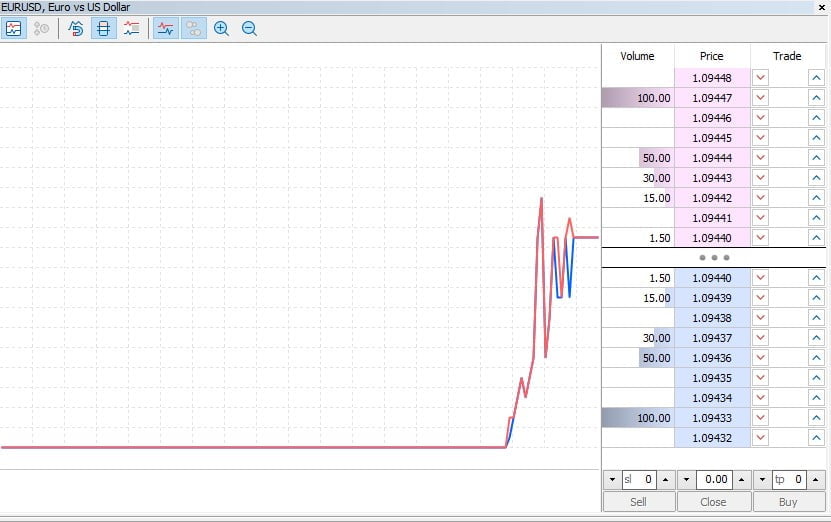Screen dimensions: 831x522
Task: Click the grayed Time & Sales icon
Action: [41, 29]
